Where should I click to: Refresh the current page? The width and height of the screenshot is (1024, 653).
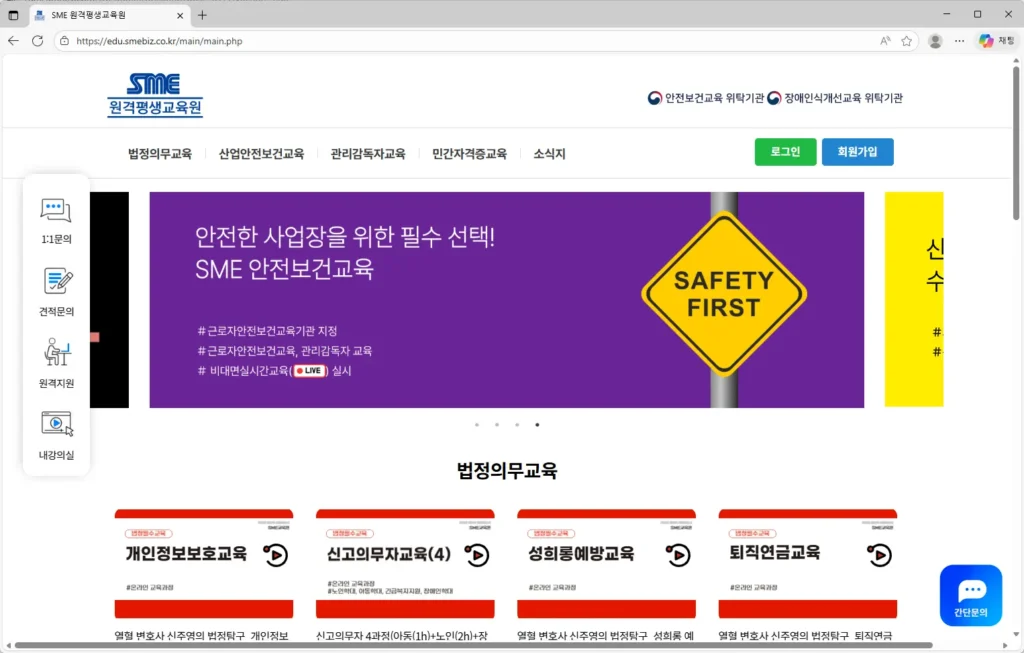coord(37,41)
